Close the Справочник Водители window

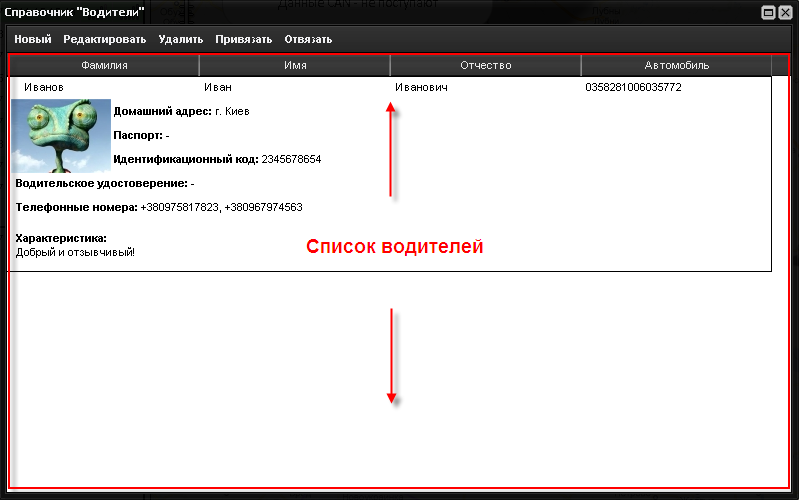coord(785,12)
